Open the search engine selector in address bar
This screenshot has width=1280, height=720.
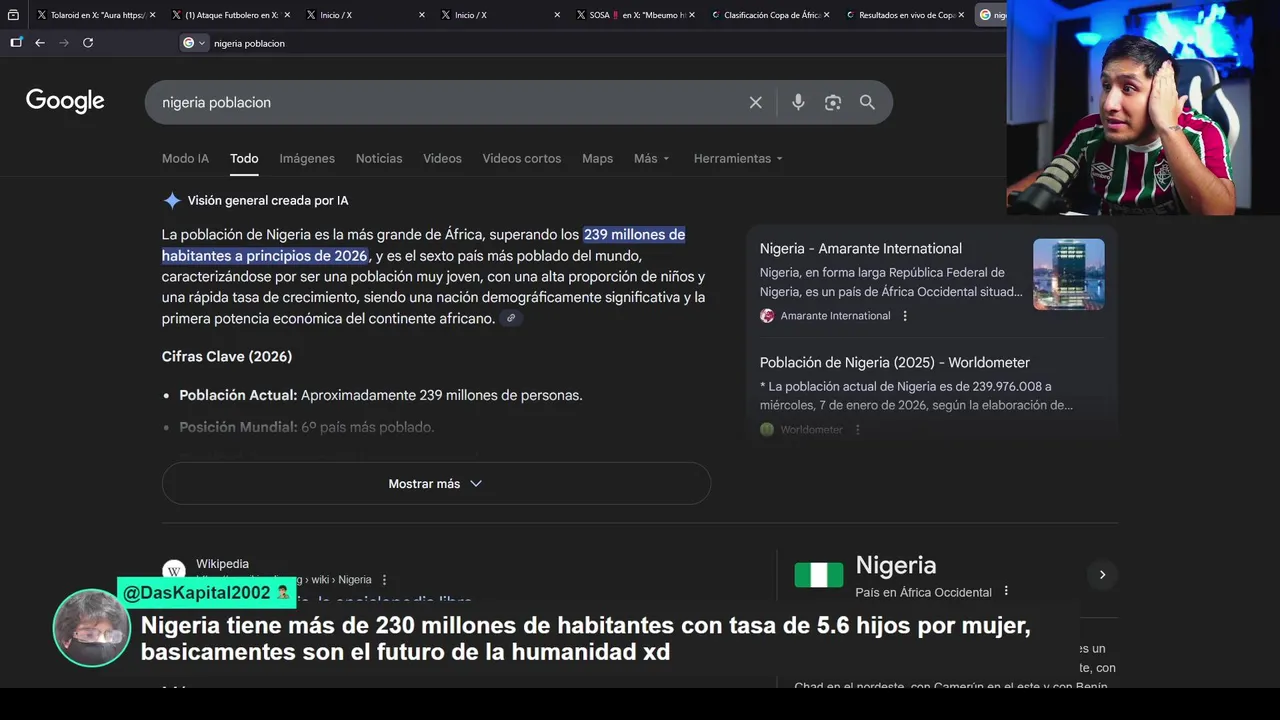[194, 43]
